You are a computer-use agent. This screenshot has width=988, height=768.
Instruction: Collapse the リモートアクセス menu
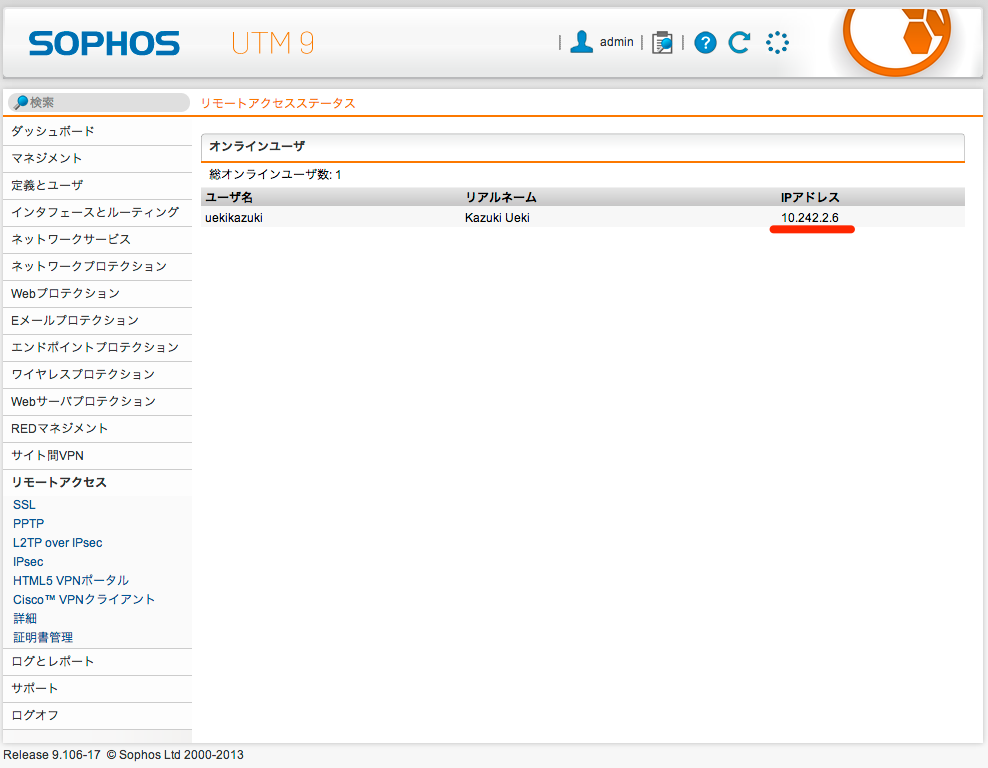click(98, 483)
